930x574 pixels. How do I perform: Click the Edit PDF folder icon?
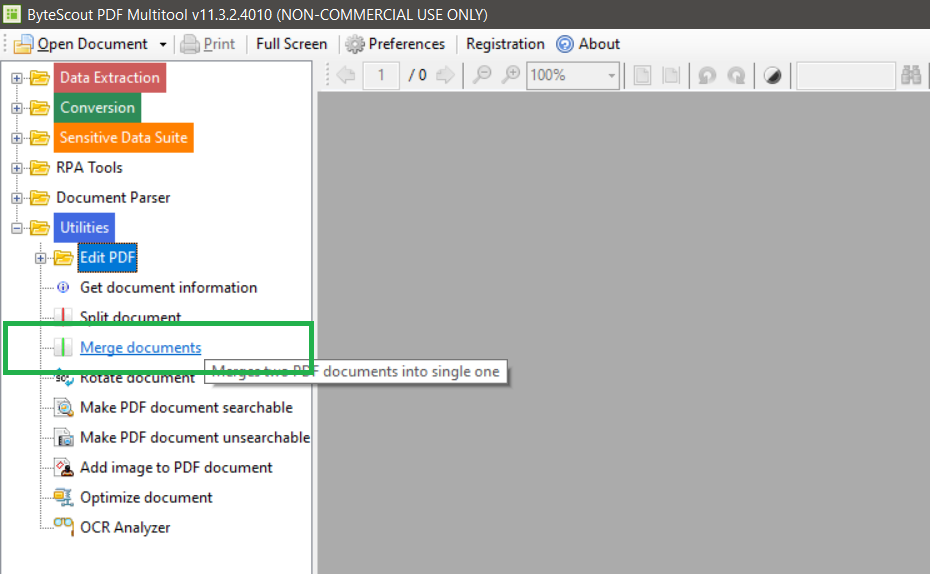click(63, 257)
